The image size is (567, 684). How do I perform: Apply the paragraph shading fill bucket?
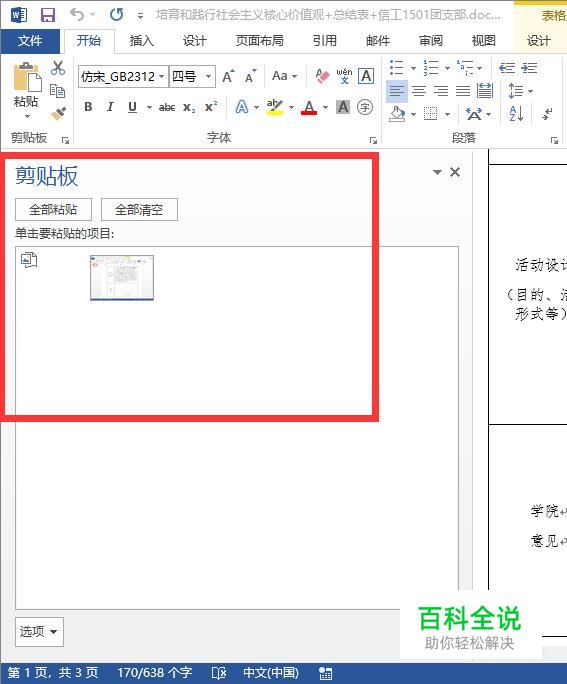[x=397, y=114]
